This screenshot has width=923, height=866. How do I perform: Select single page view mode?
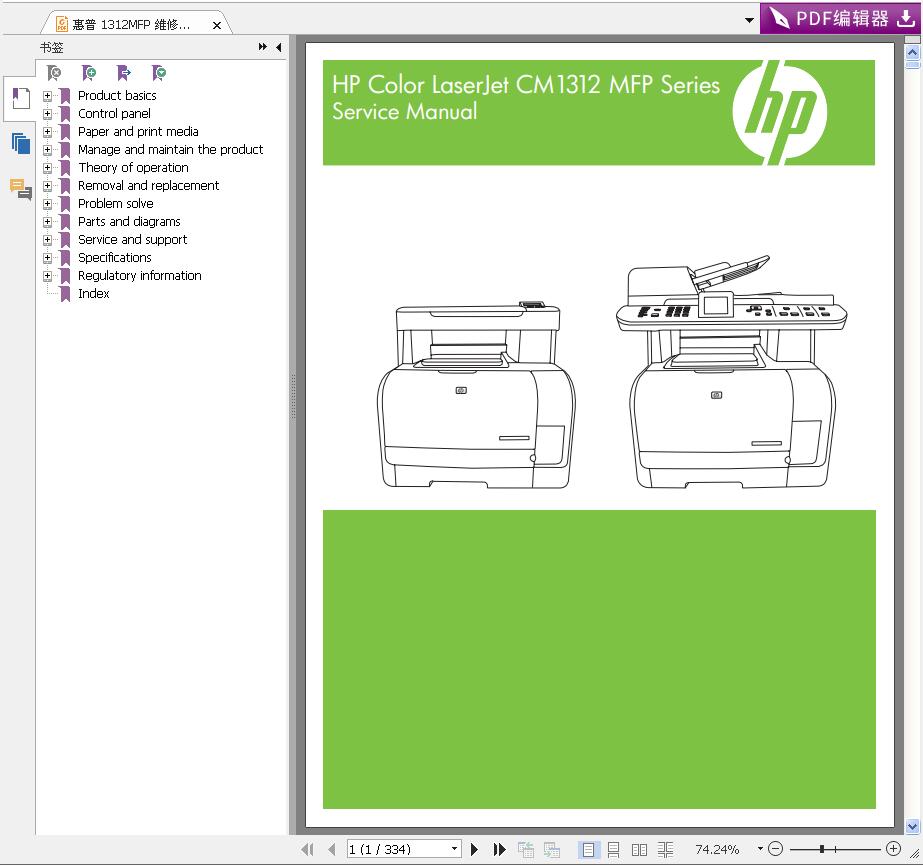tap(587, 850)
